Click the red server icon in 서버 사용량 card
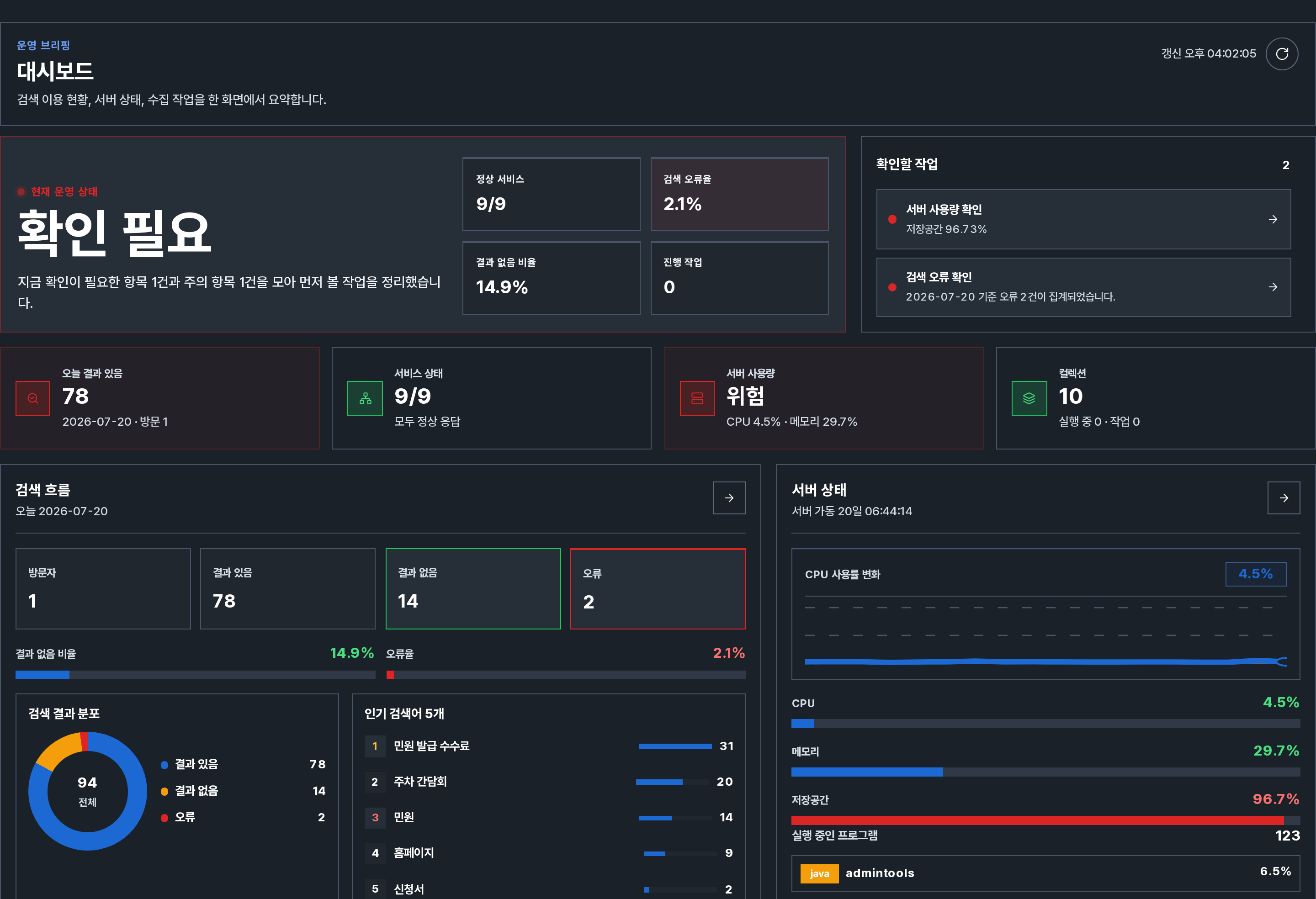This screenshot has width=1316, height=899. [x=697, y=398]
